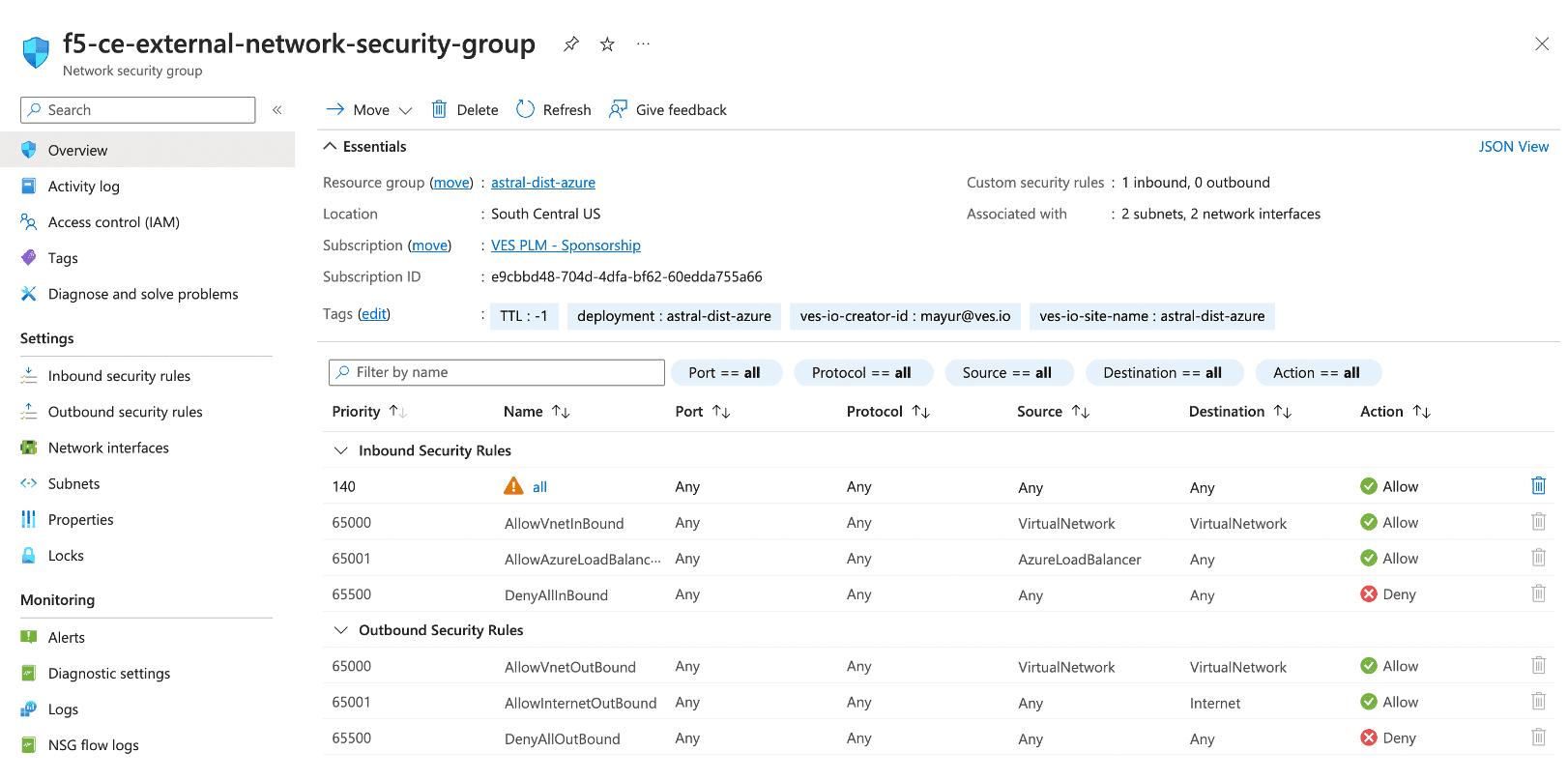Click Delete in the toolbar
Image resolution: width=1568 pixels, height=781 pixels.
465,110
